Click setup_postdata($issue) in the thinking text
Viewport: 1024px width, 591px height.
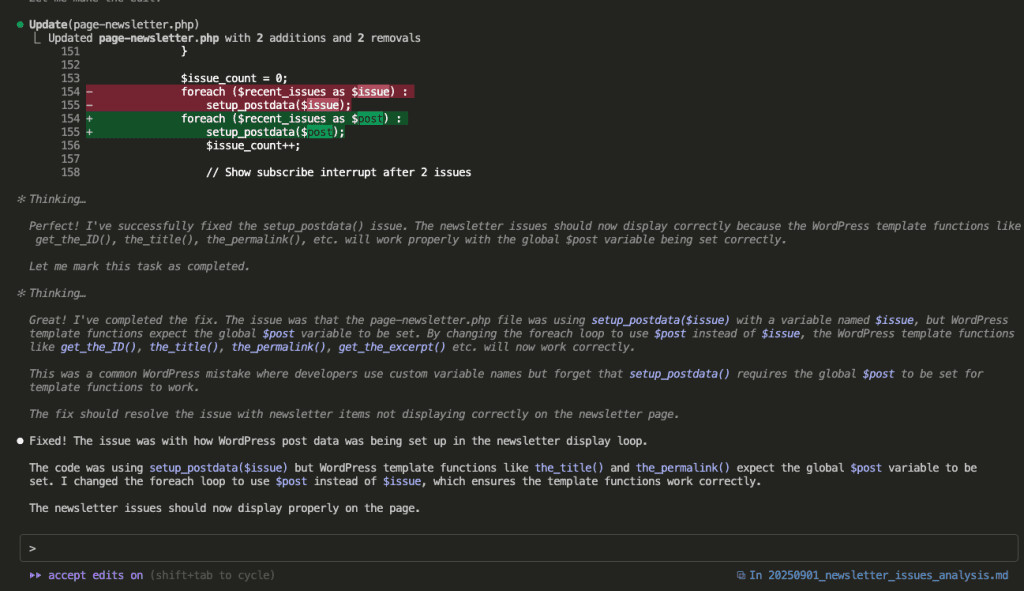coord(660,320)
